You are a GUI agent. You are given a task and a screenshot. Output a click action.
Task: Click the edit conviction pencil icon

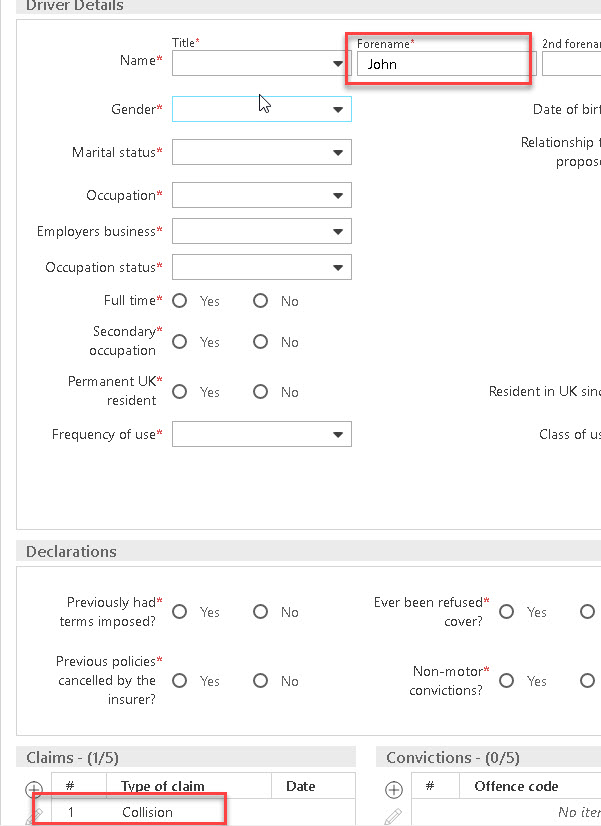394,816
